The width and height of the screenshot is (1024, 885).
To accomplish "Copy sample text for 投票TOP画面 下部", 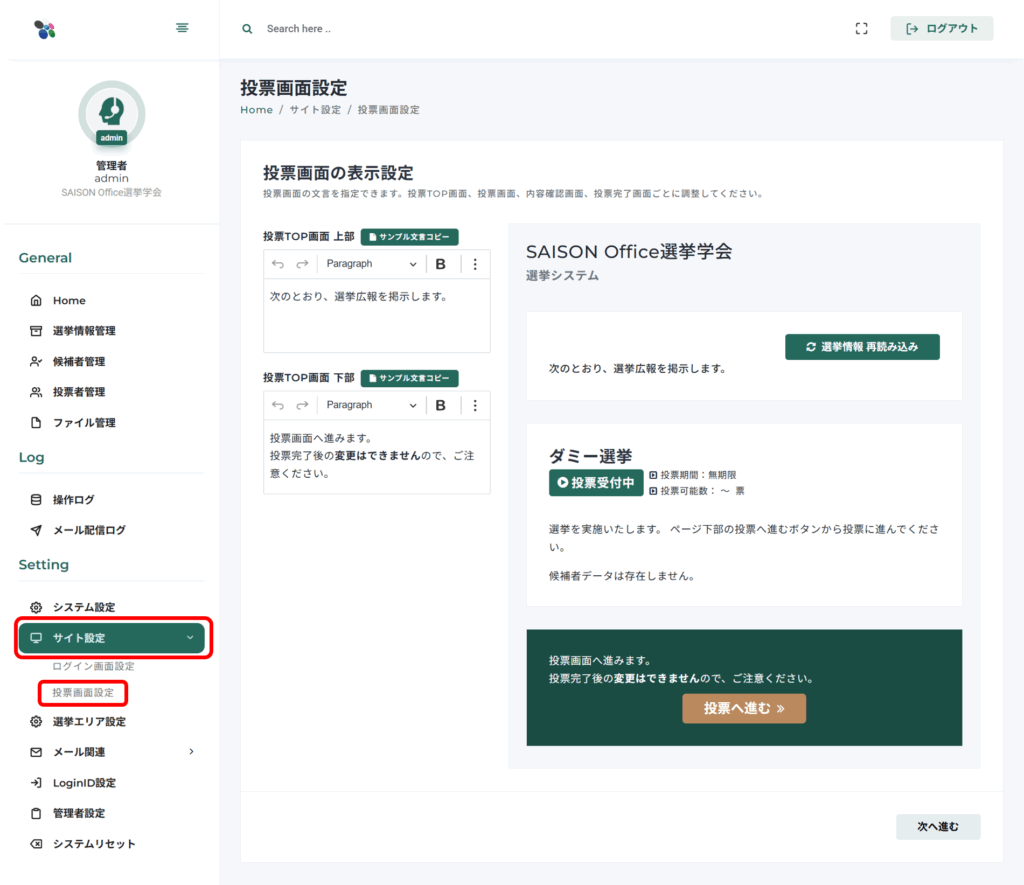I will pyautogui.click(x=409, y=379).
